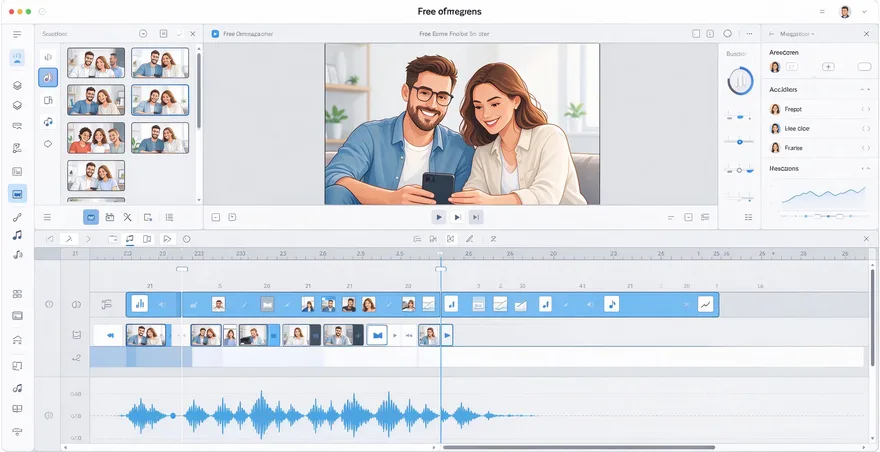880x452 pixels.
Task: Open the Megapticor dropdown in right panel header
Action: [798, 34]
